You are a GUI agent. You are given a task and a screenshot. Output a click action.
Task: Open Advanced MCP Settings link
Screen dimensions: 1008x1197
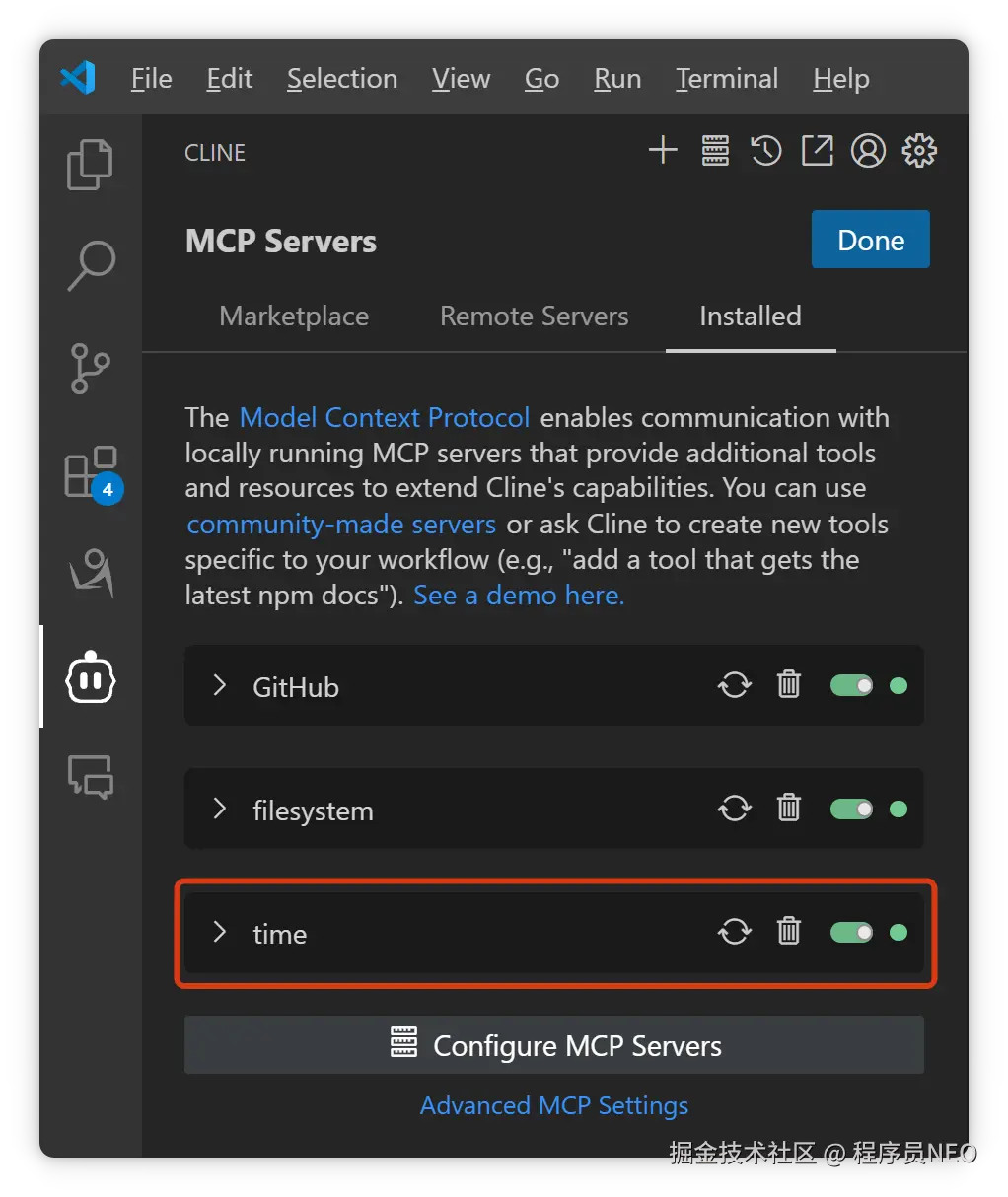click(554, 1105)
